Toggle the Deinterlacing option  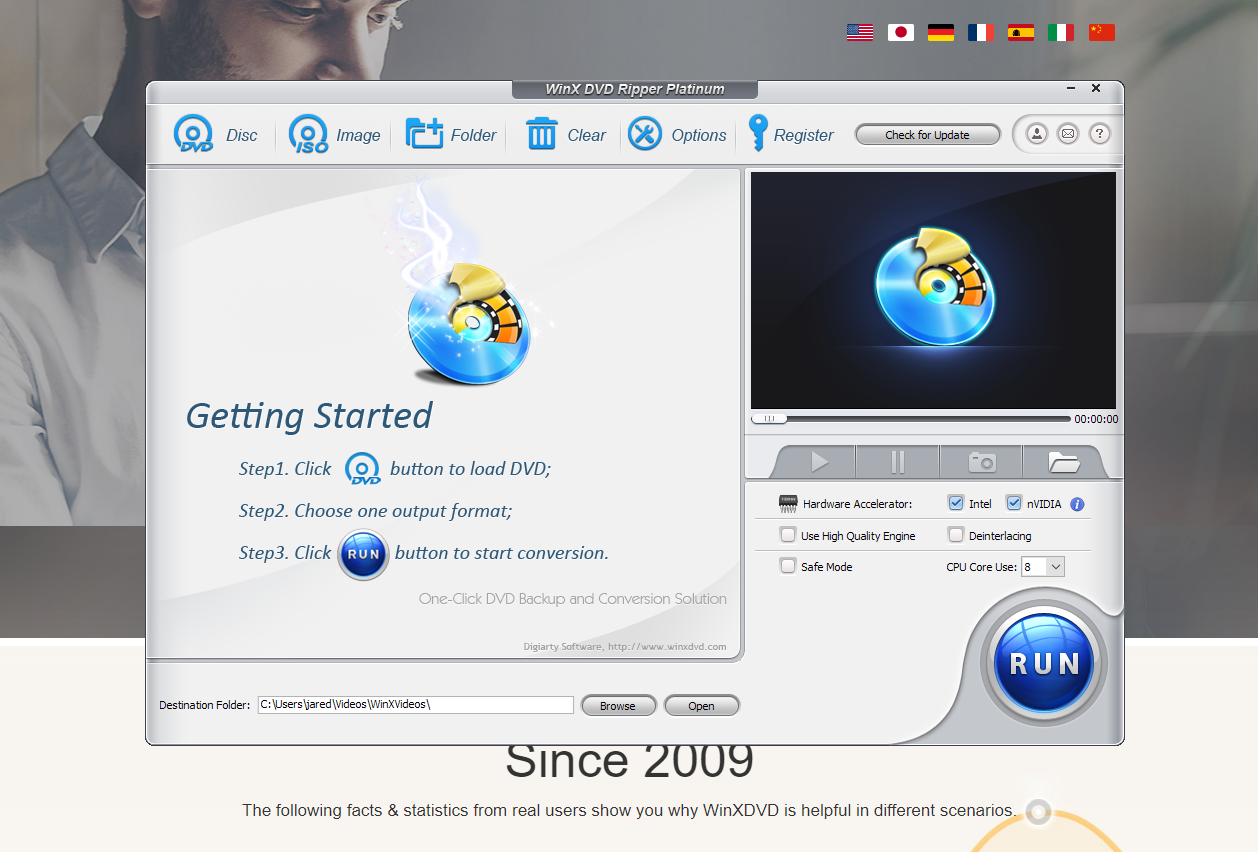point(956,535)
